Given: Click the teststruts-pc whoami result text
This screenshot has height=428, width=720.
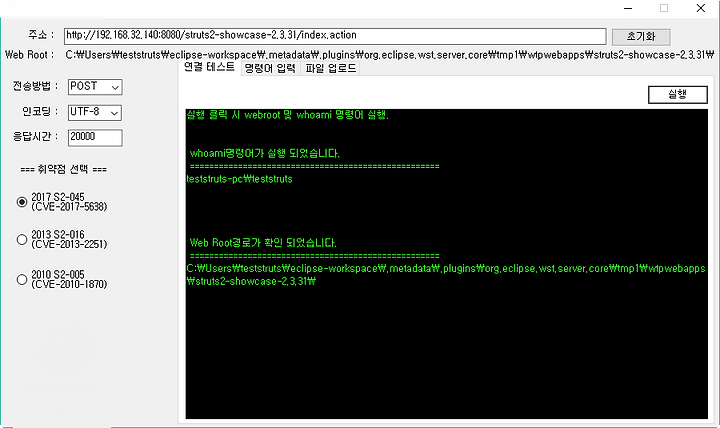Looking at the screenshot, I should [x=239, y=179].
